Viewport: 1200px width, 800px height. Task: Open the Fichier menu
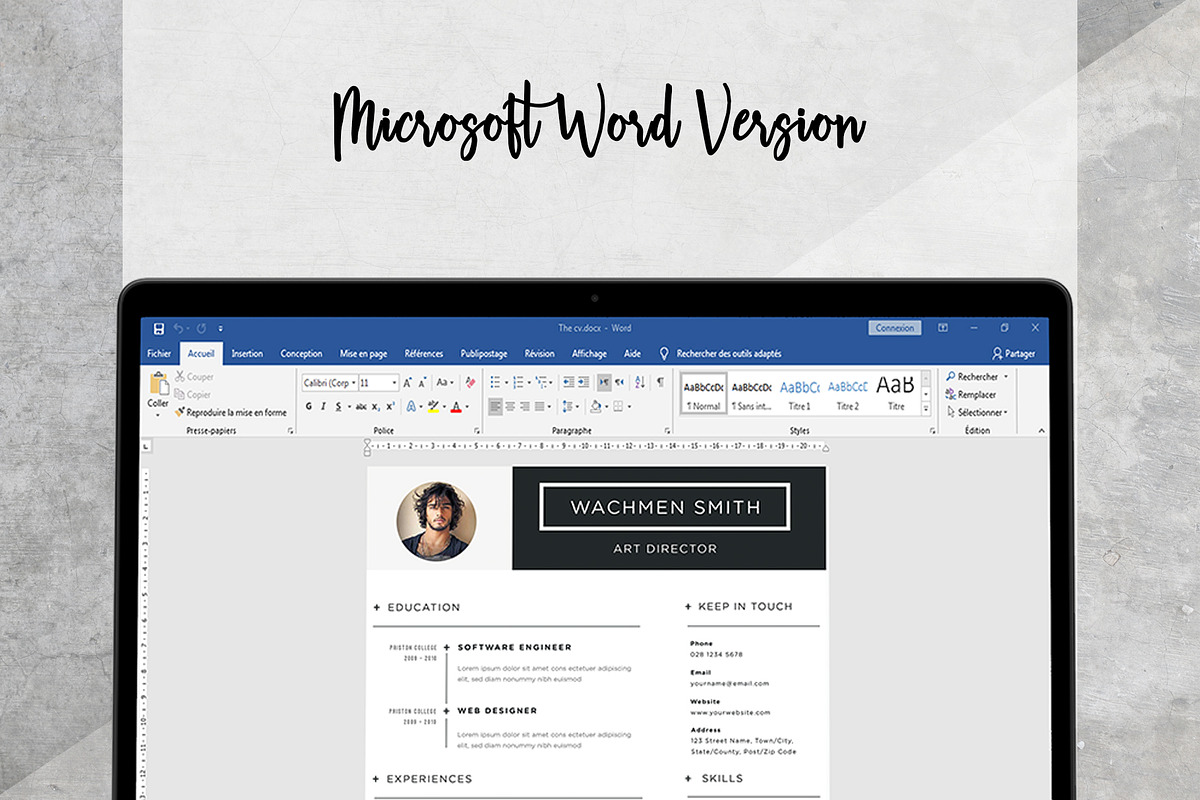[x=159, y=353]
